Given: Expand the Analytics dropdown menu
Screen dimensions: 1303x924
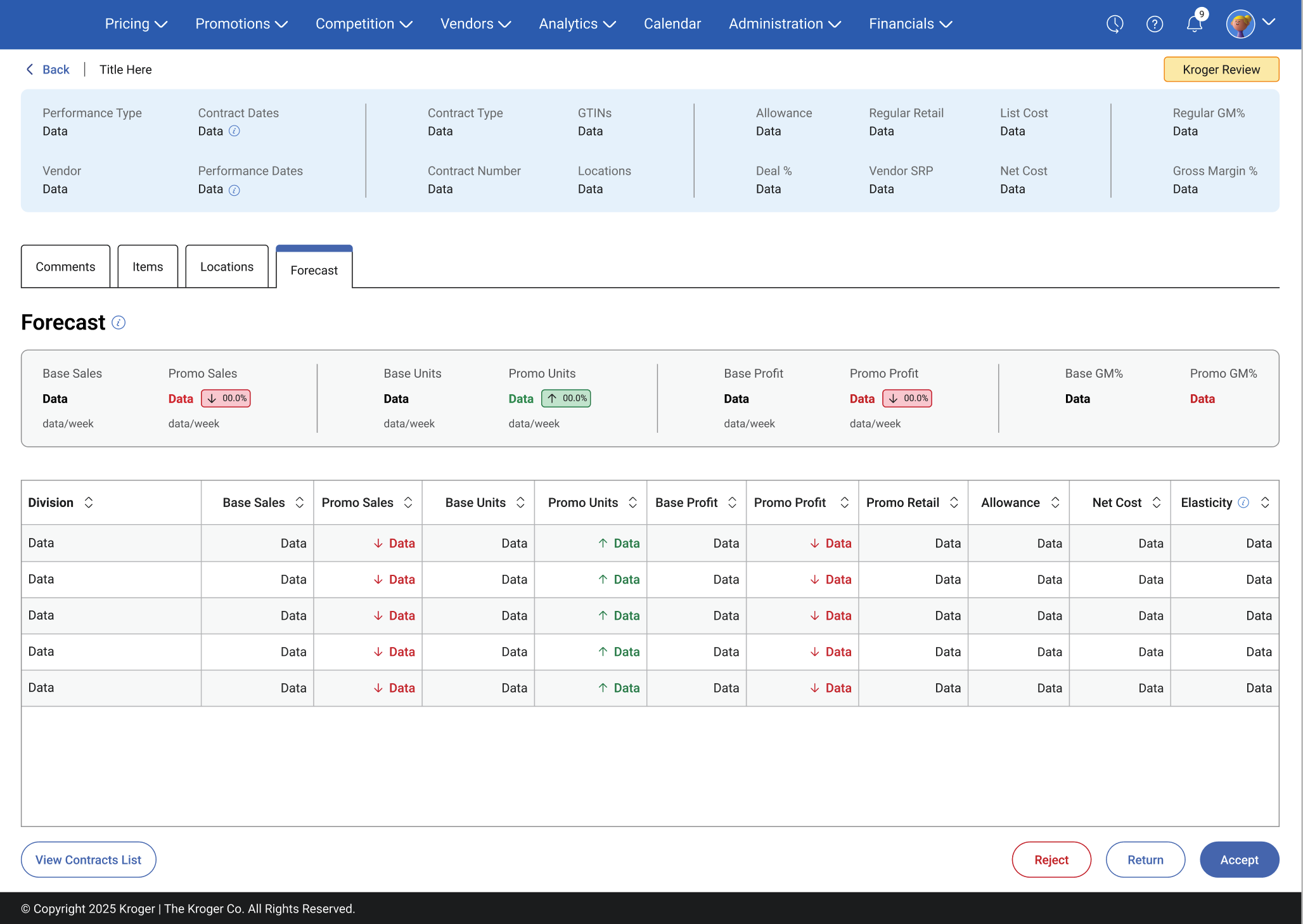Looking at the screenshot, I should 577,24.
